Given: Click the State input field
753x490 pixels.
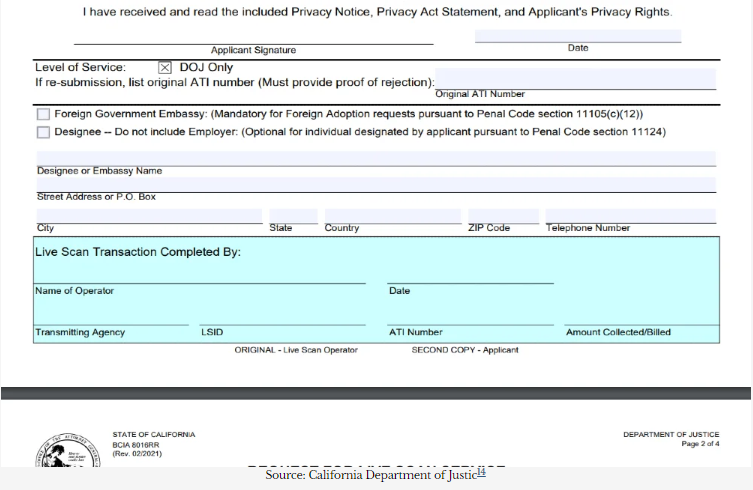Looking at the screenshot, I should tap(293, 216).
